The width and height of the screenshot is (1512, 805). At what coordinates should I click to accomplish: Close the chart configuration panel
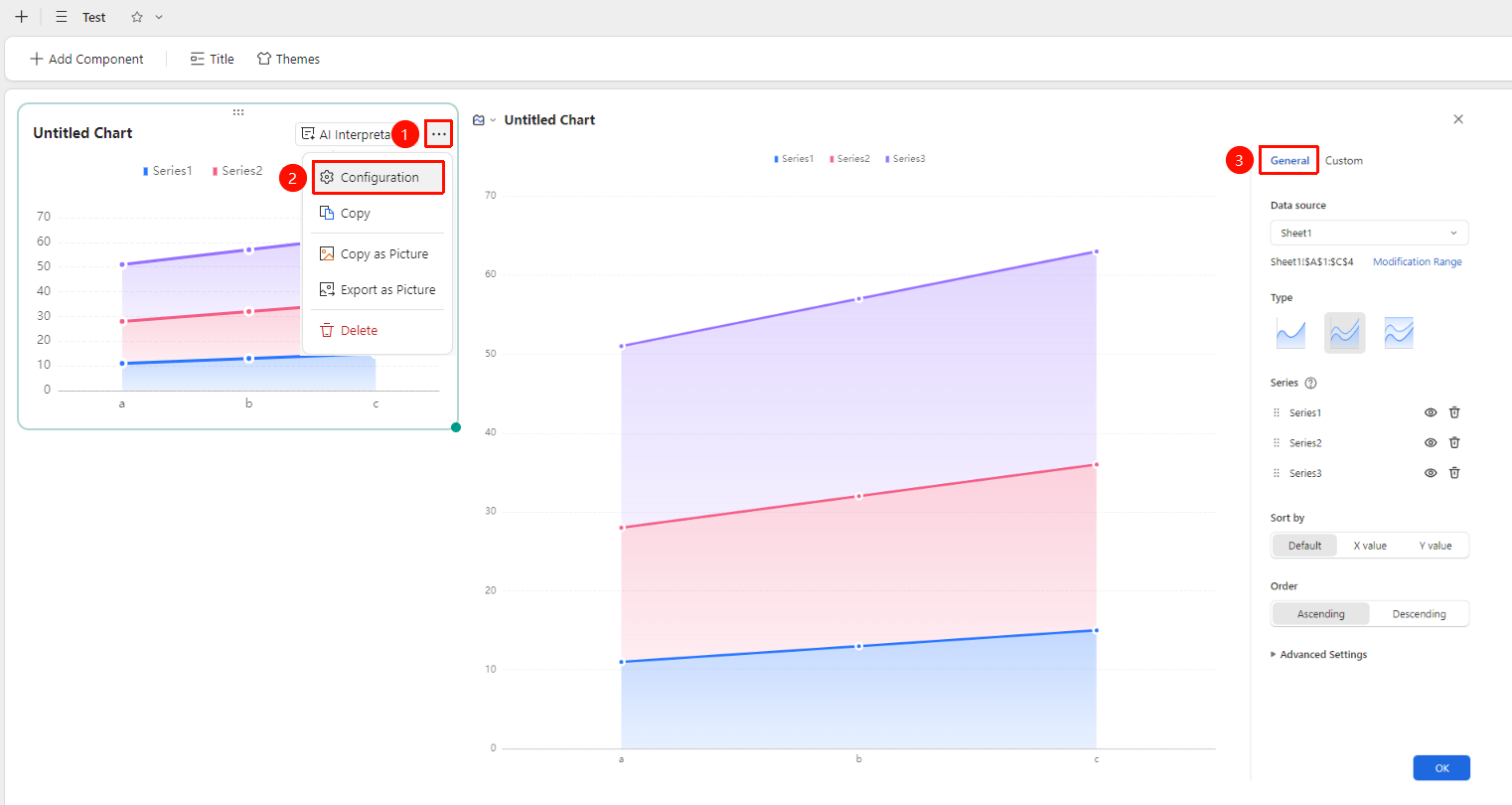(x=1458, y=119)
